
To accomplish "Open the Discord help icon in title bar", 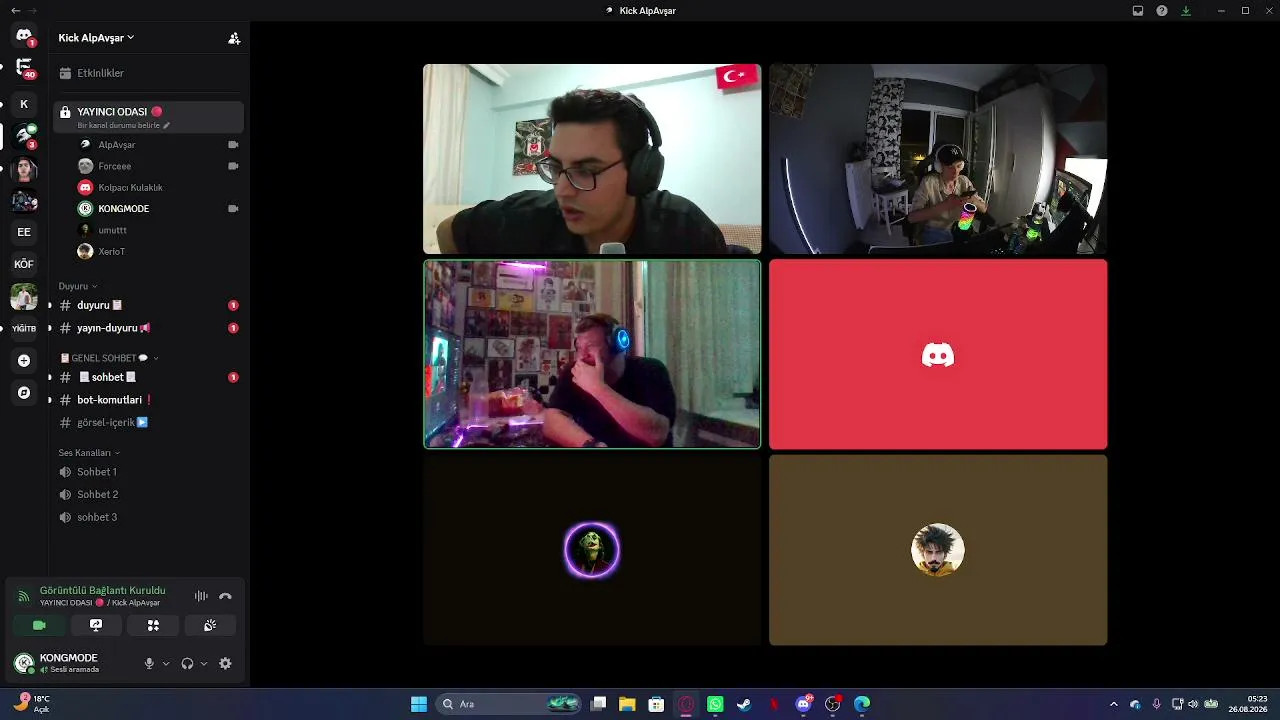I will tap(1162, 11).
